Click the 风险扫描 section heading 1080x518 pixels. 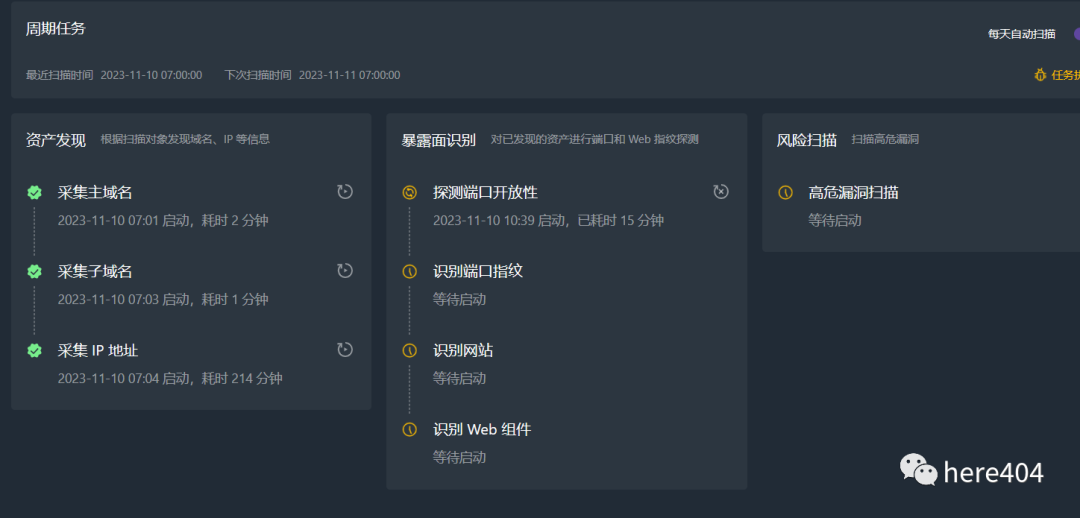(807, 140)
